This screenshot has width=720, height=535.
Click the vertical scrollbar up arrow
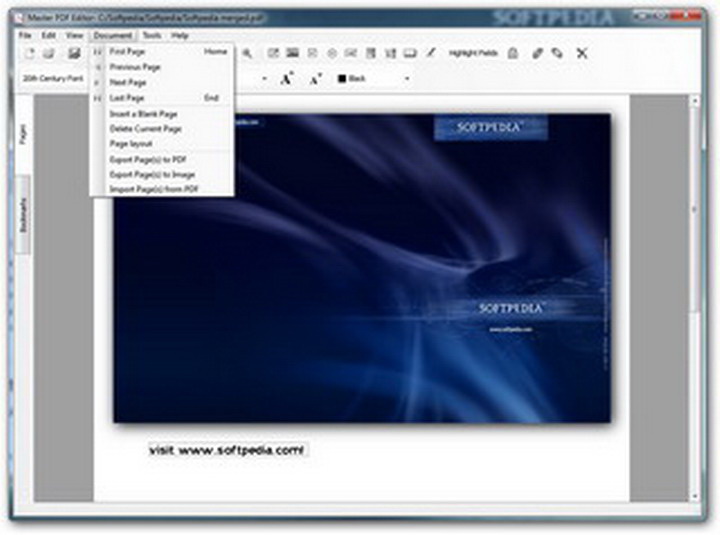(x=695, y=100)
